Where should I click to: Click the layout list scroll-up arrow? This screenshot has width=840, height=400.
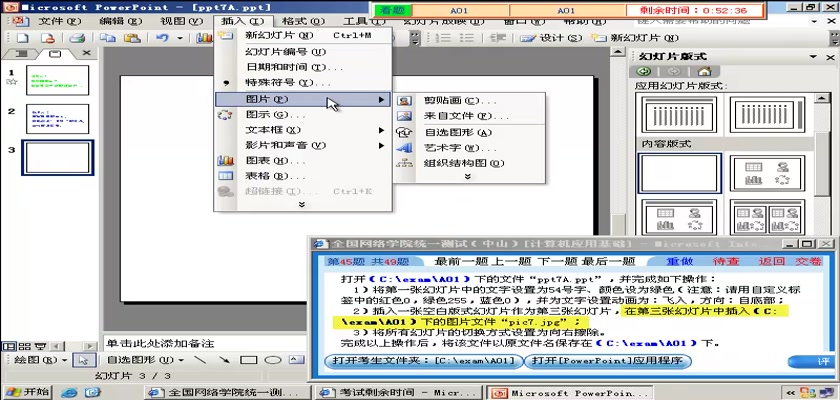pyautogui.click(x=822, y=98)
